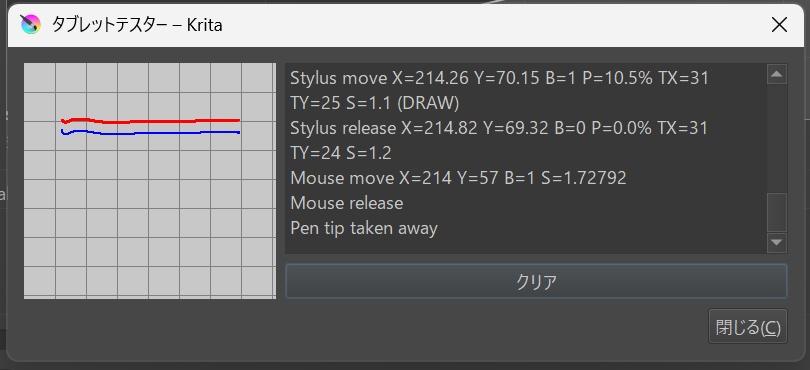The image size is (810, 370).
Task: Select the "Stylus release X=214.82" log line
Action: coord(499,128)
